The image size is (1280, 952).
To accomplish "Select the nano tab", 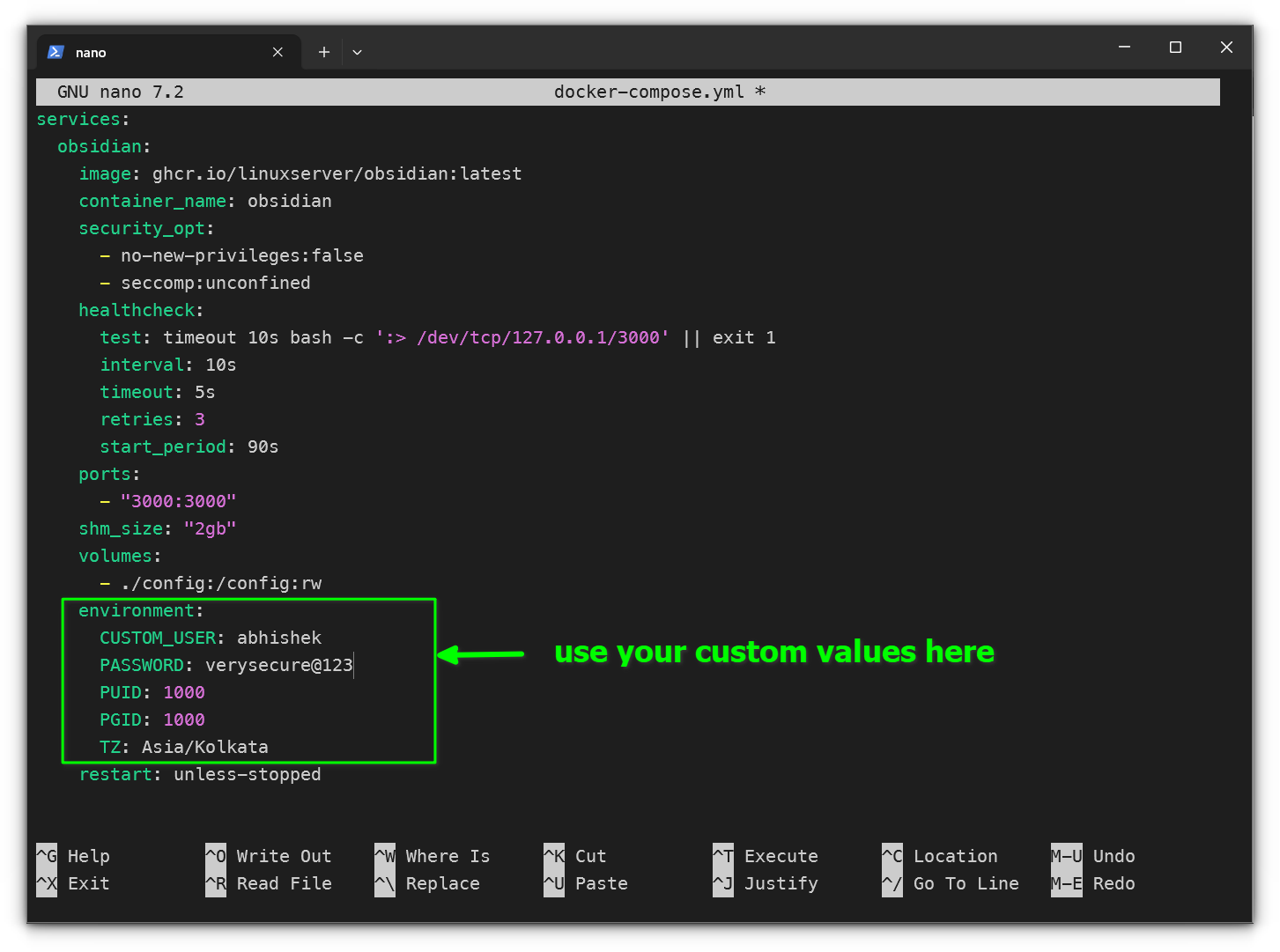I will [x=132, y=52].
